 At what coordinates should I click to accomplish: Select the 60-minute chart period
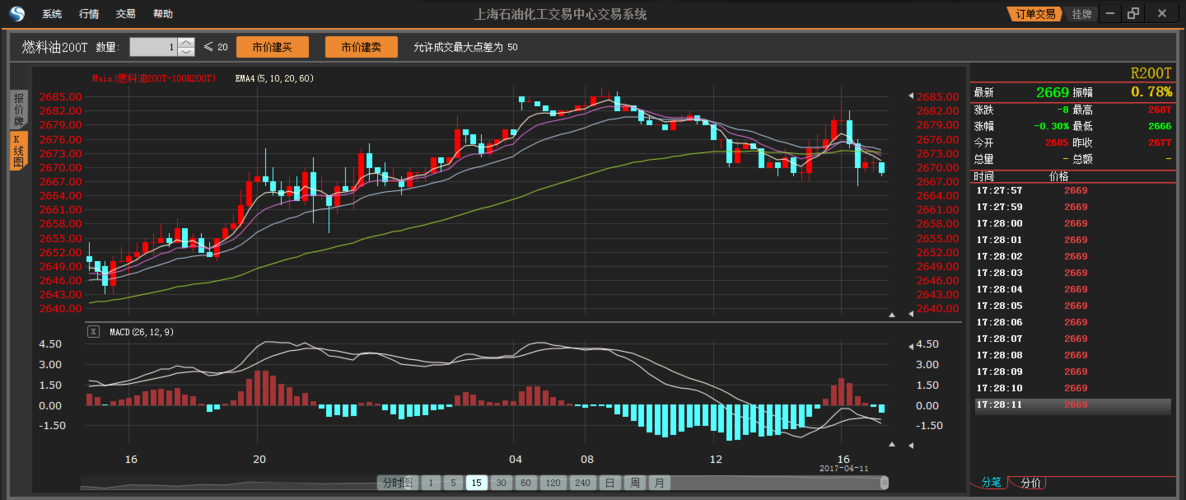(526, 483)
